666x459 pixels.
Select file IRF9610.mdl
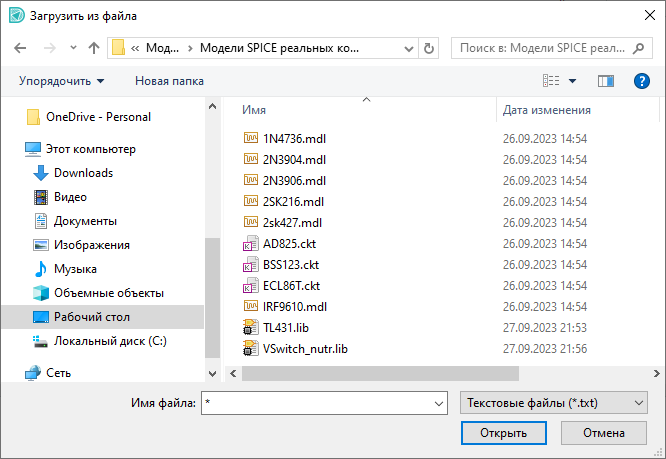[x=294, y=307]
